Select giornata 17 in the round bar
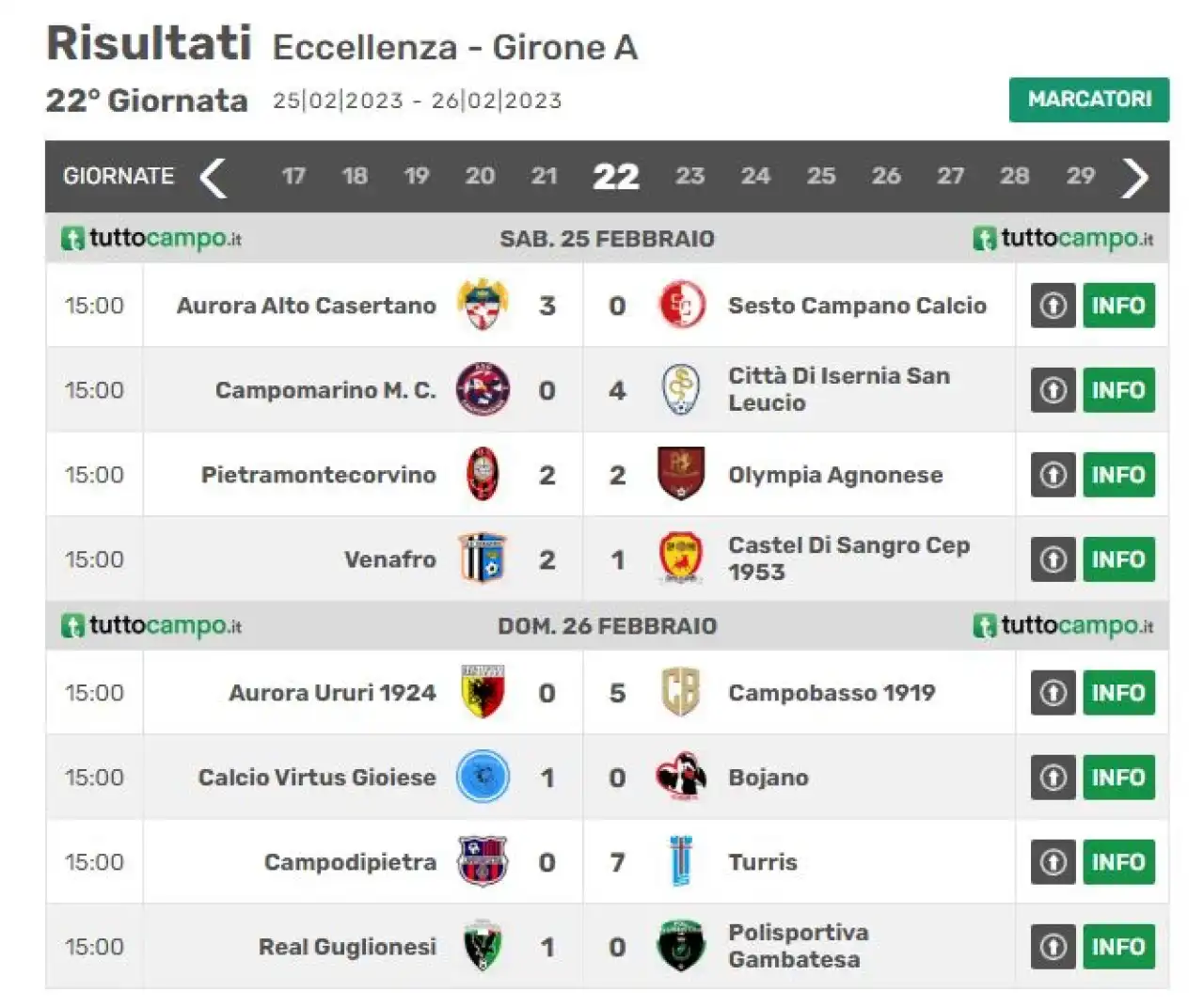Screen dimensions: 1204x1007 coord(293,176)
